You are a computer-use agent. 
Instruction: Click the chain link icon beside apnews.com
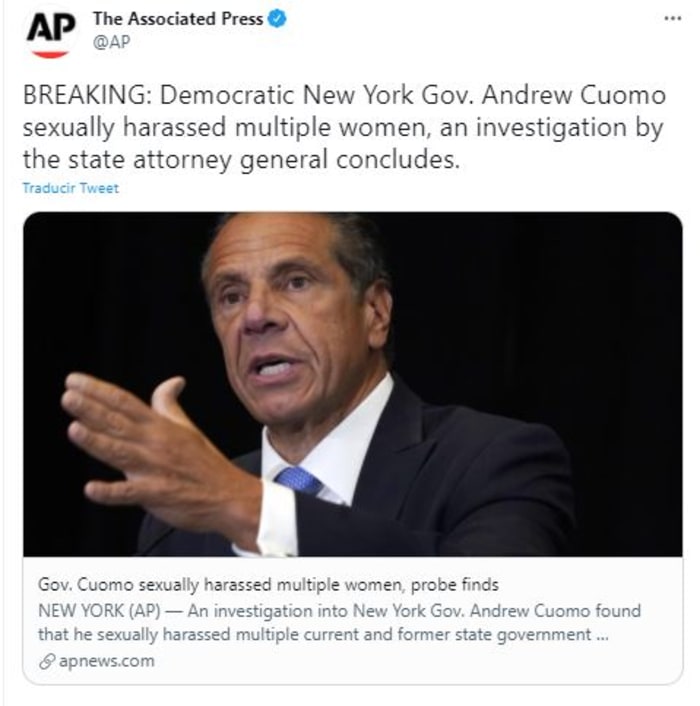click(x=46, y=661)
